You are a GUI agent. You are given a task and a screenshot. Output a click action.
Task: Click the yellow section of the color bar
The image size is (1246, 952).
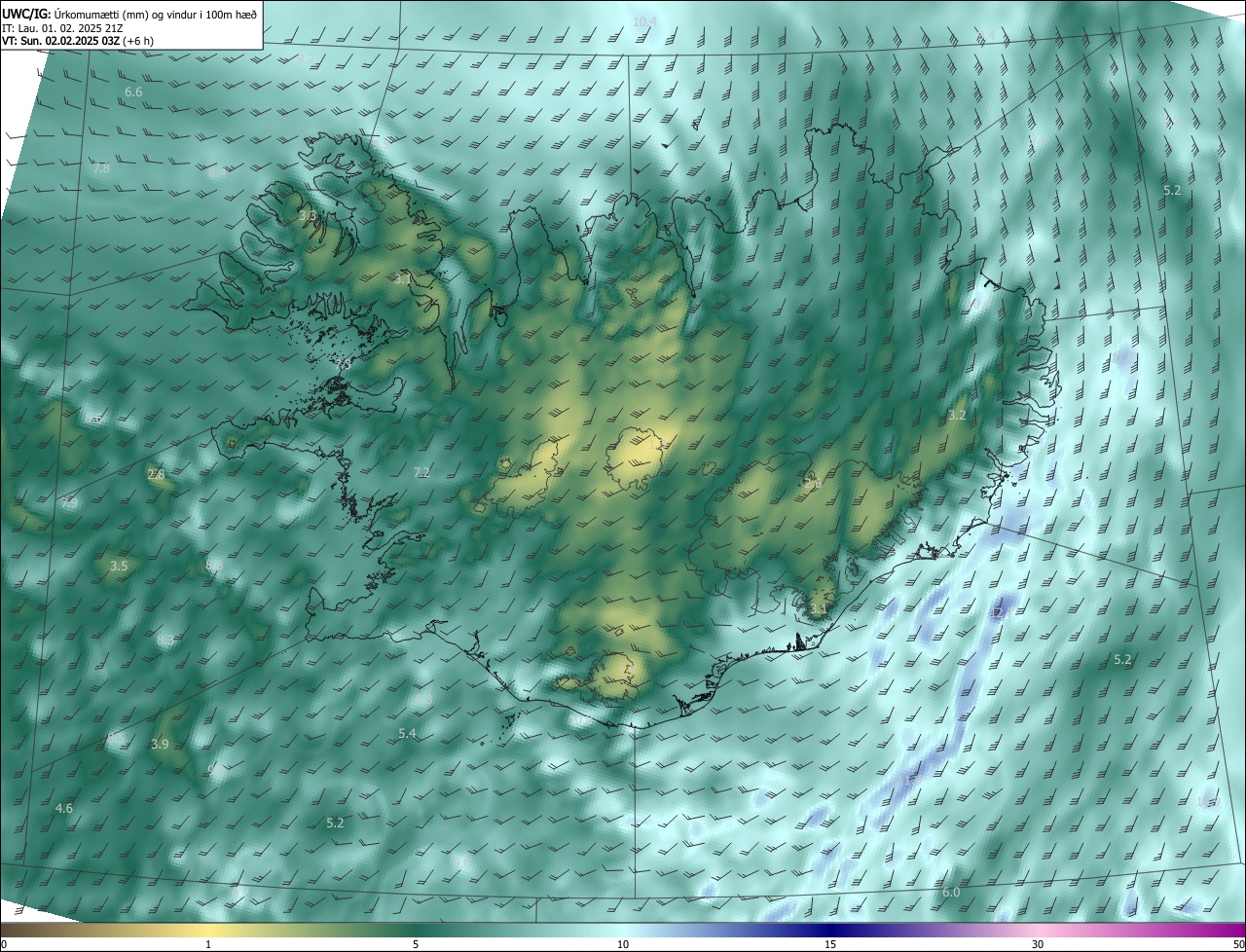click(x=209, y=930)
